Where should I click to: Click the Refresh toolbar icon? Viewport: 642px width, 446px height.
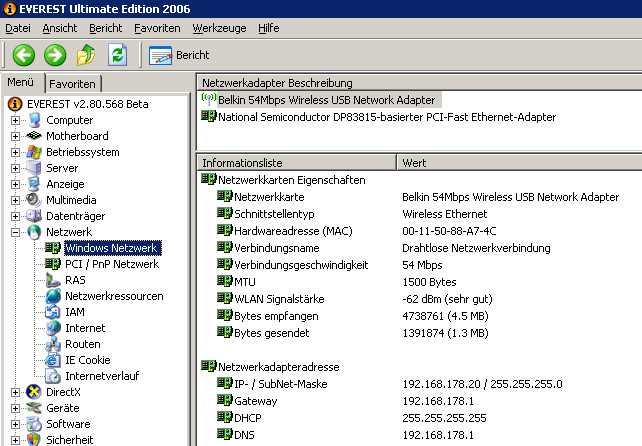tap(118, 55)
